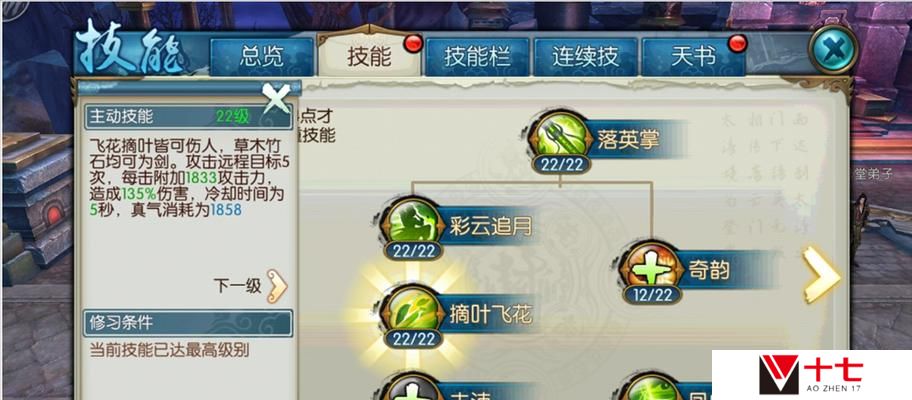
Task: Select the 奇韵 passive skill icon
Action: click(651, 269)
